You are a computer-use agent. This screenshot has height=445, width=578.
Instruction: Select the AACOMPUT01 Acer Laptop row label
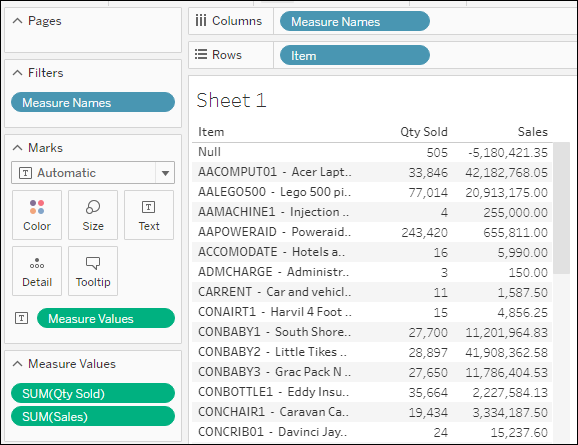click(x=275, y=172)
